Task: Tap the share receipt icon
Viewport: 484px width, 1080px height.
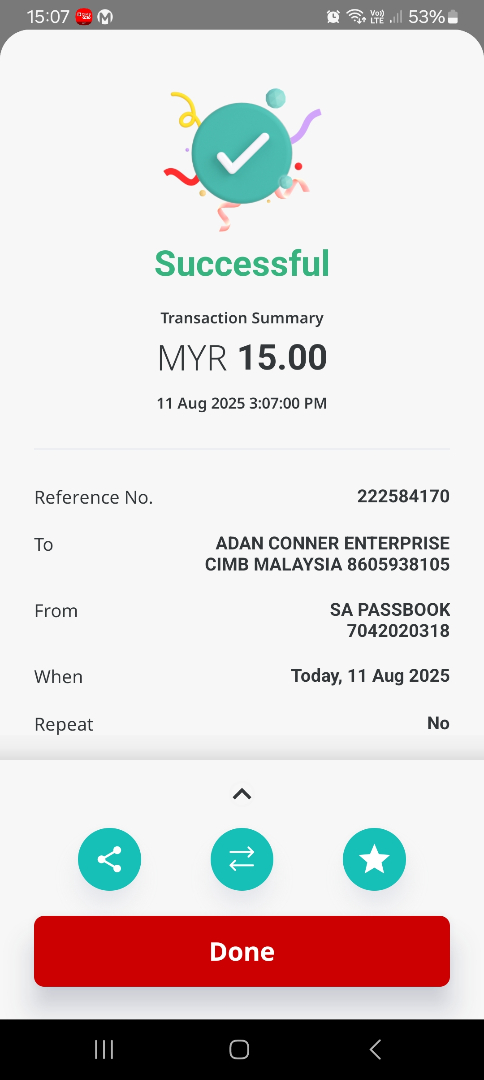Action: click(109, 859)
